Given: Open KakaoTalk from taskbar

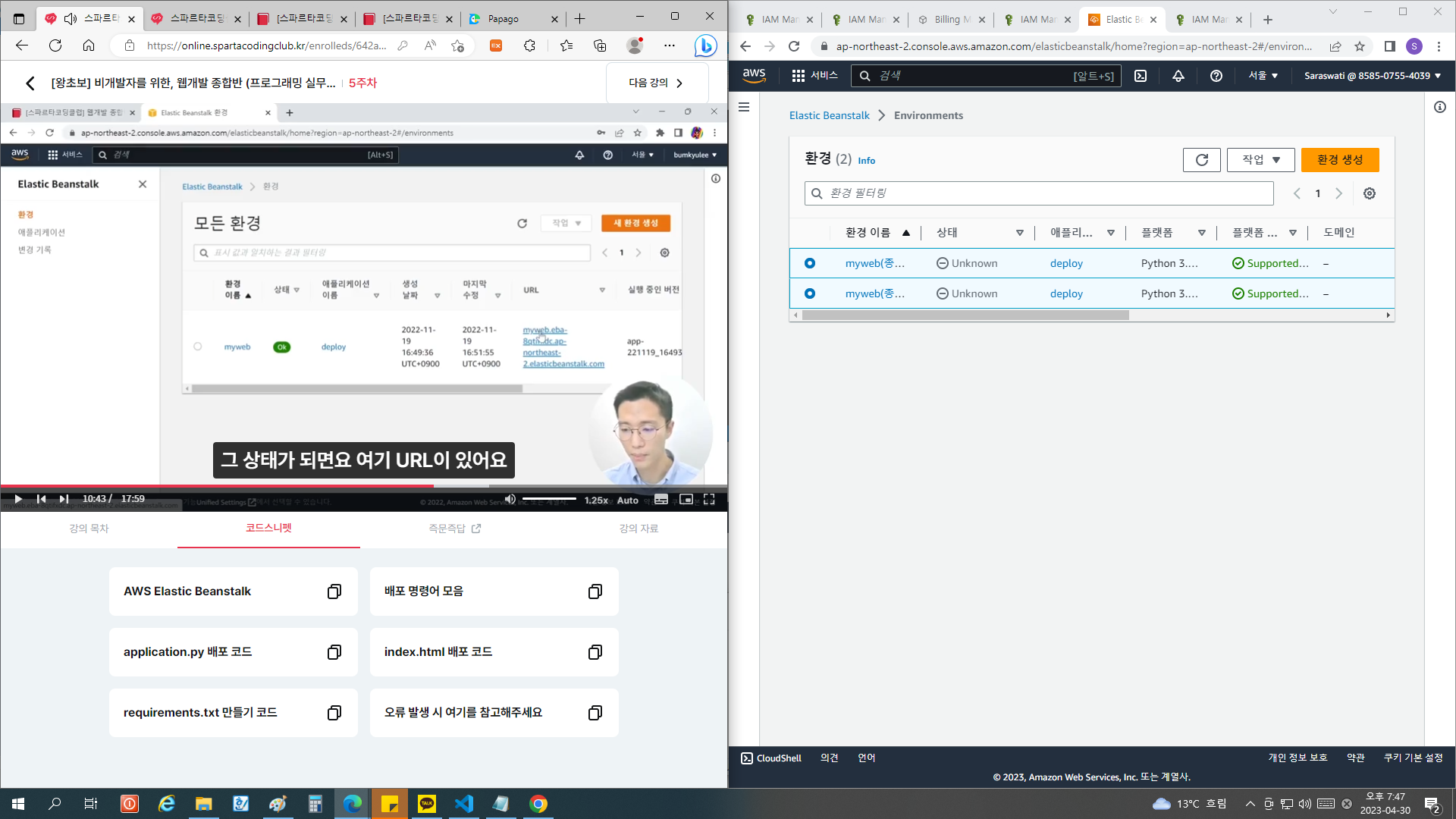Looking at the screenshot, I should pyautogui.click(x=427, y=804).
